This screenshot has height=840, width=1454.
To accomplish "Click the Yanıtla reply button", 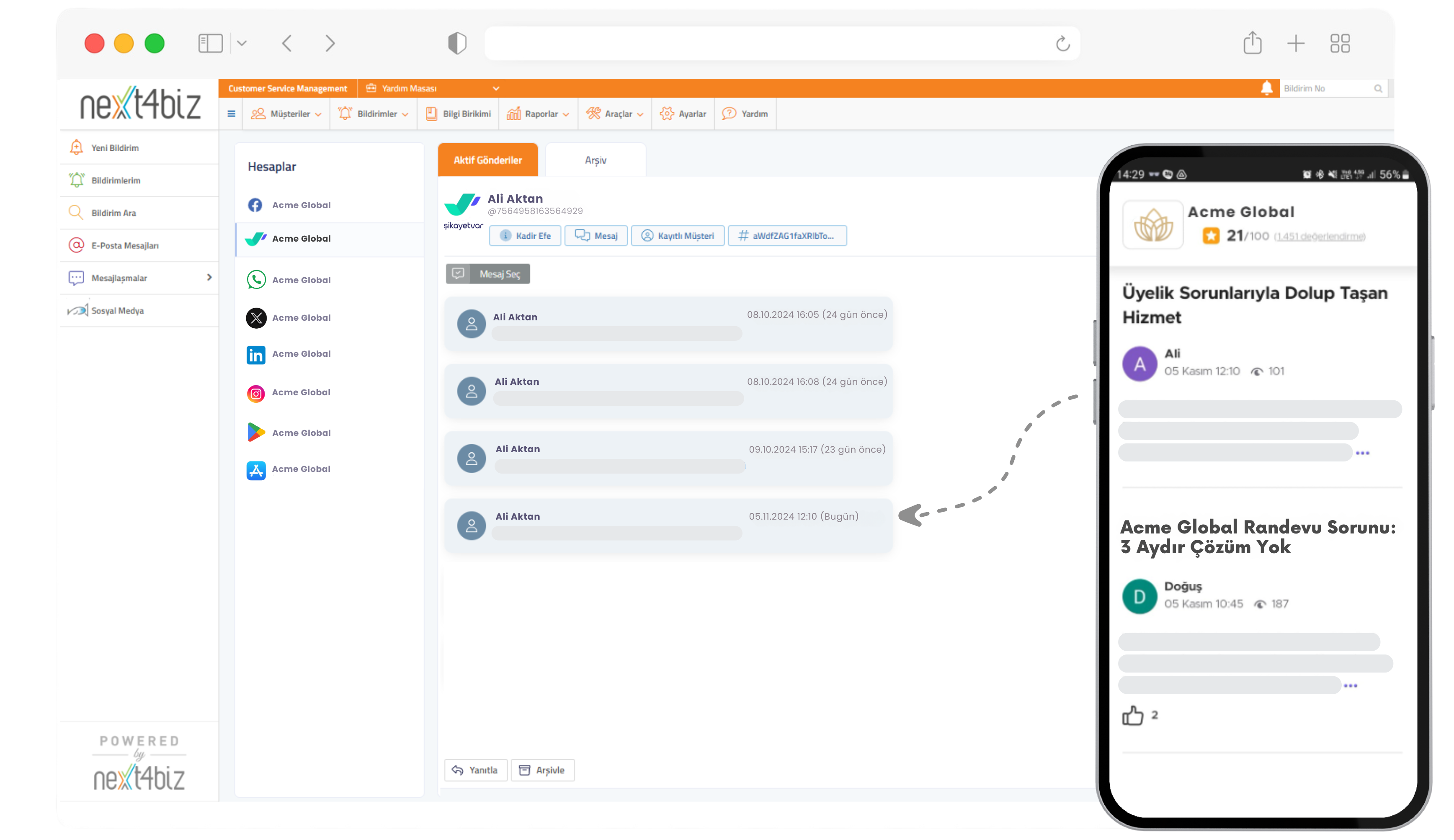I will (475, 770).
